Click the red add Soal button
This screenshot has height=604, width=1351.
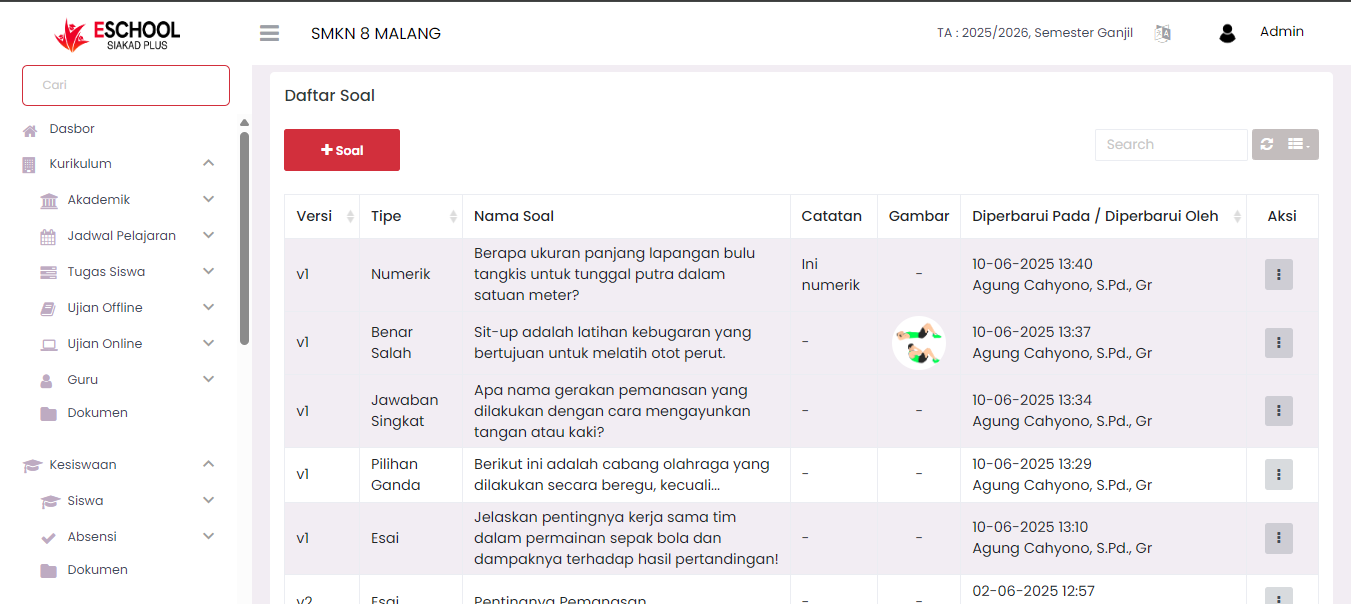(x=342, y=150)
